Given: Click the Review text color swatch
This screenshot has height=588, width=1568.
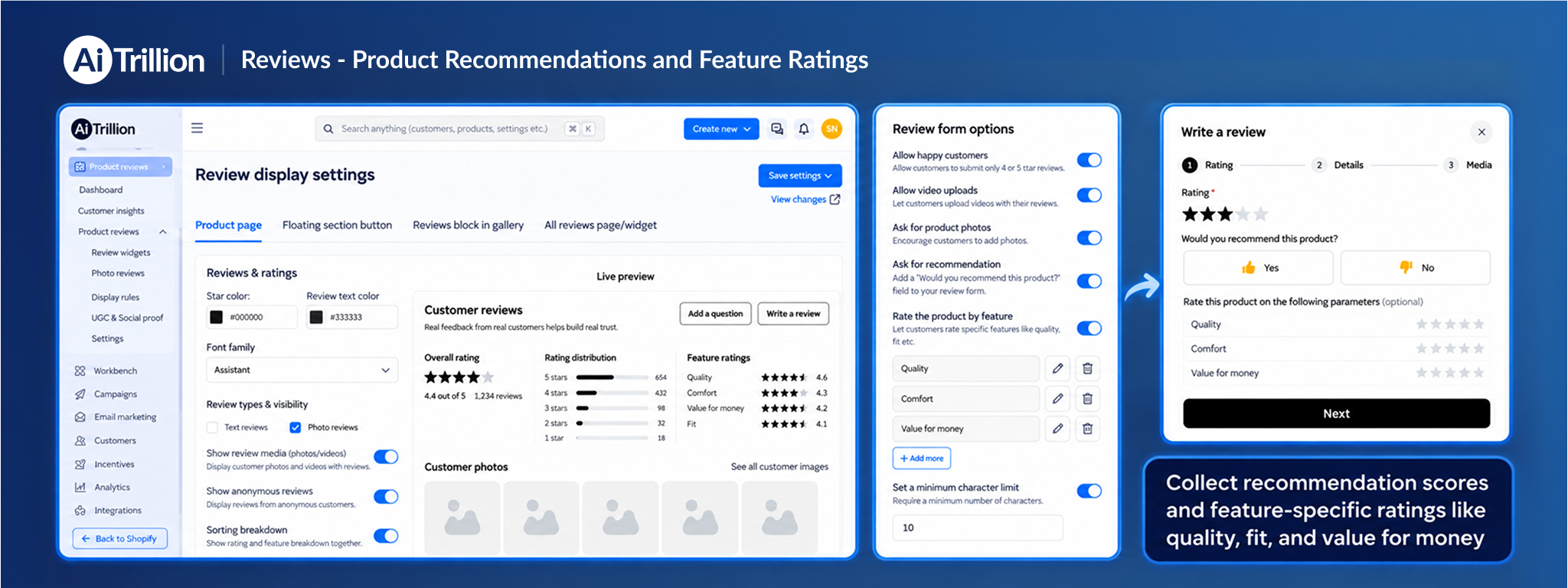Looking at the screenshot, I should pos(316,317).
